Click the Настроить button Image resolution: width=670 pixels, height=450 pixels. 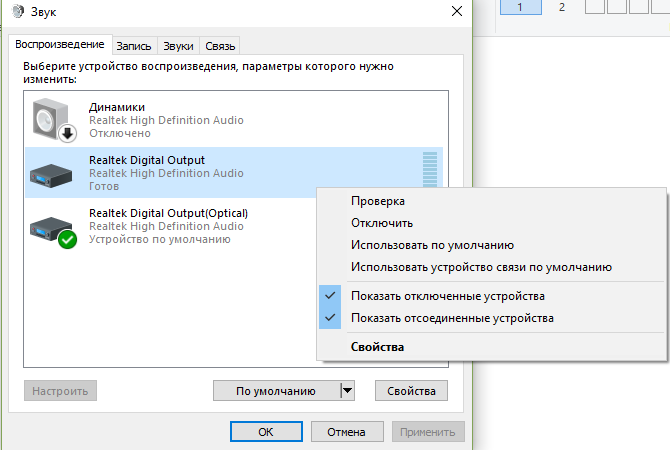pyautogui.click(x=60, y=391)
